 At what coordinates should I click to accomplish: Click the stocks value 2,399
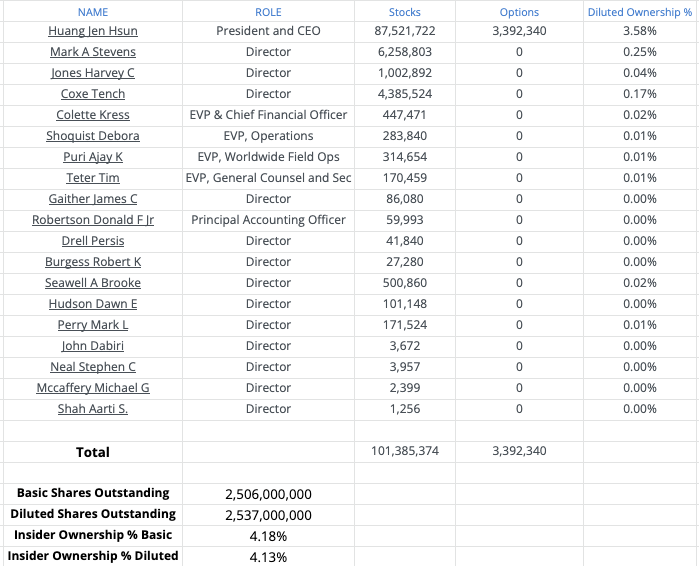point(405,388)
